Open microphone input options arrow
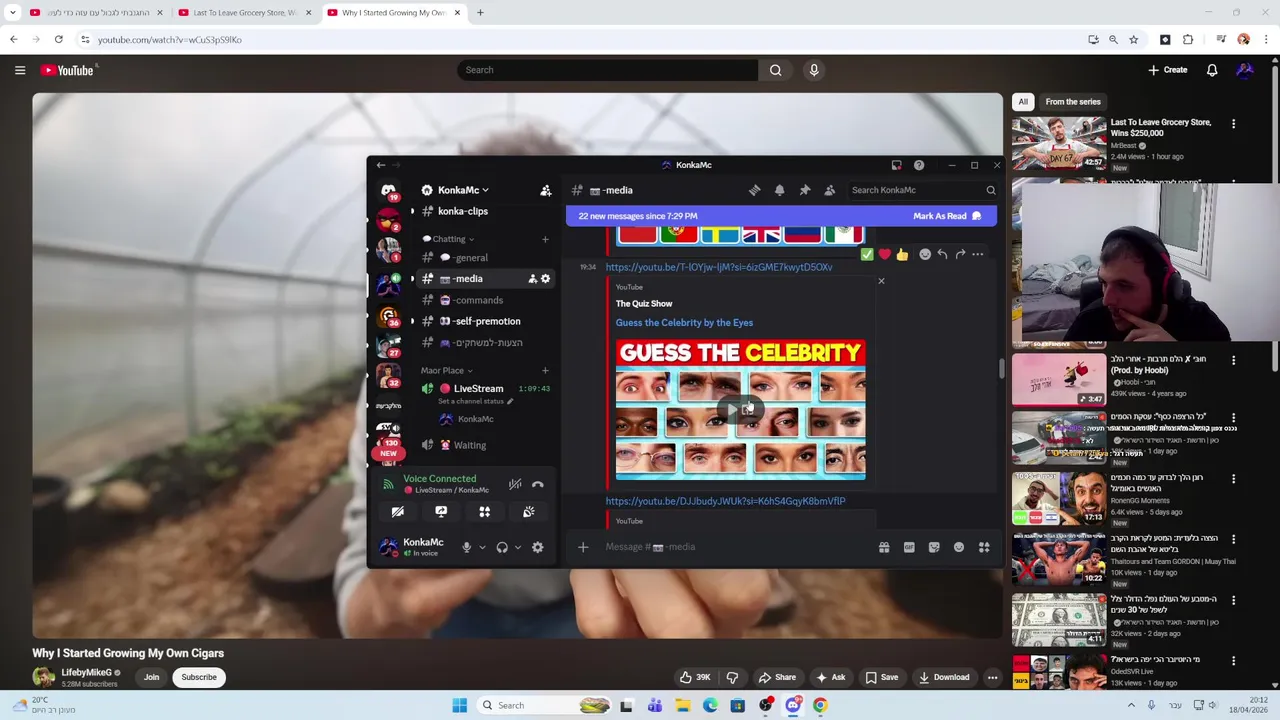Screen dimensions: 1280x720 click(482, 547)
